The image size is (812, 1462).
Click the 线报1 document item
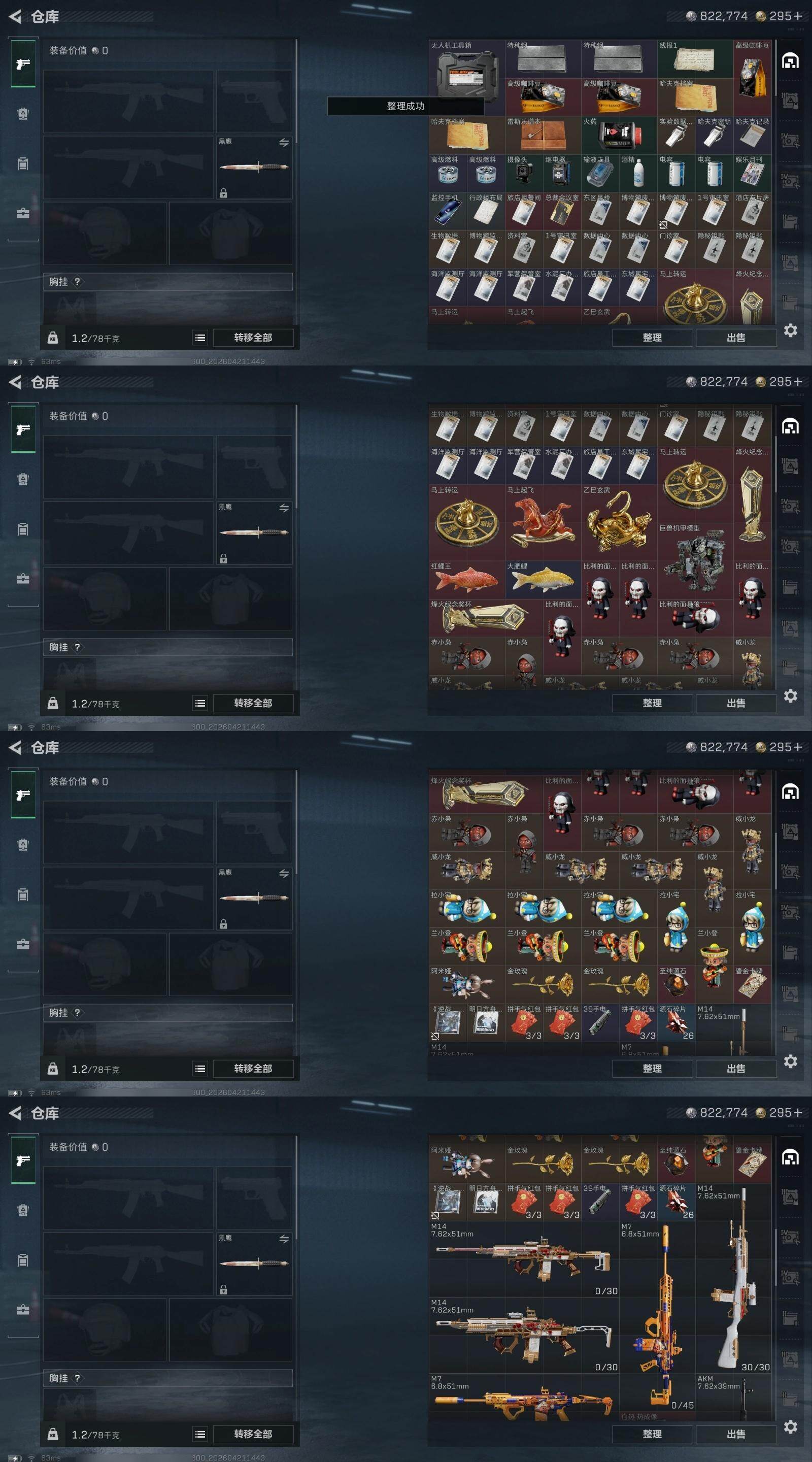click(x=695, y=59)
